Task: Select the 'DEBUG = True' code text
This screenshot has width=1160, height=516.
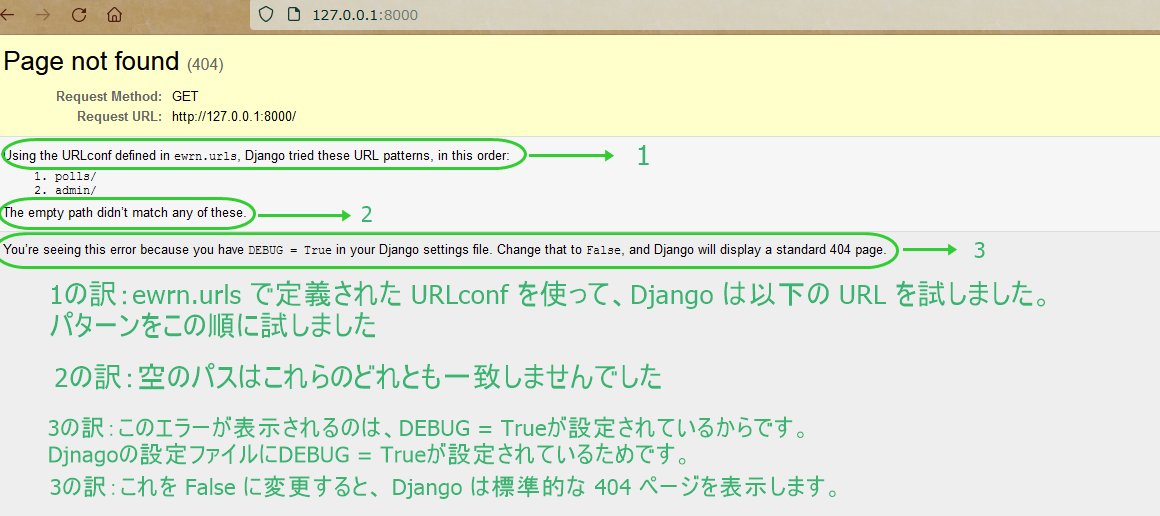Action: pos(290,250)
